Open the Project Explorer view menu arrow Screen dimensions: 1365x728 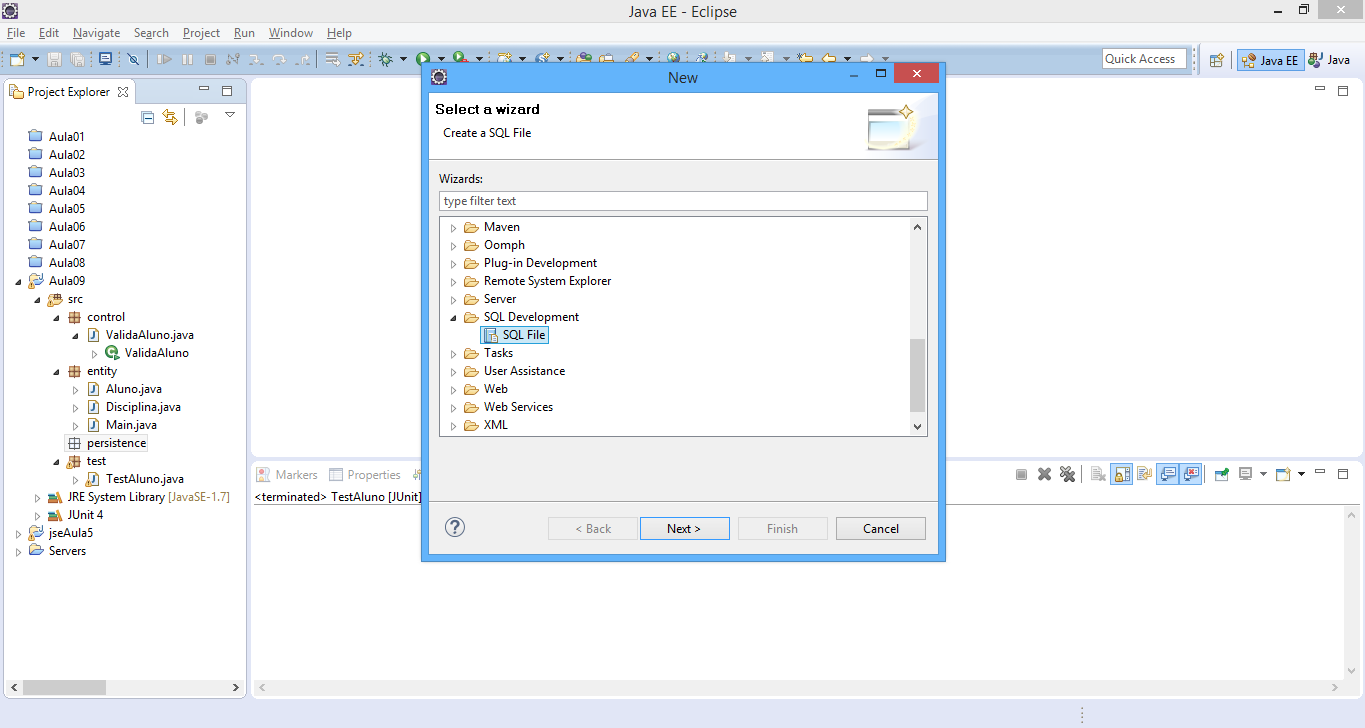click(x=229, y=115)
